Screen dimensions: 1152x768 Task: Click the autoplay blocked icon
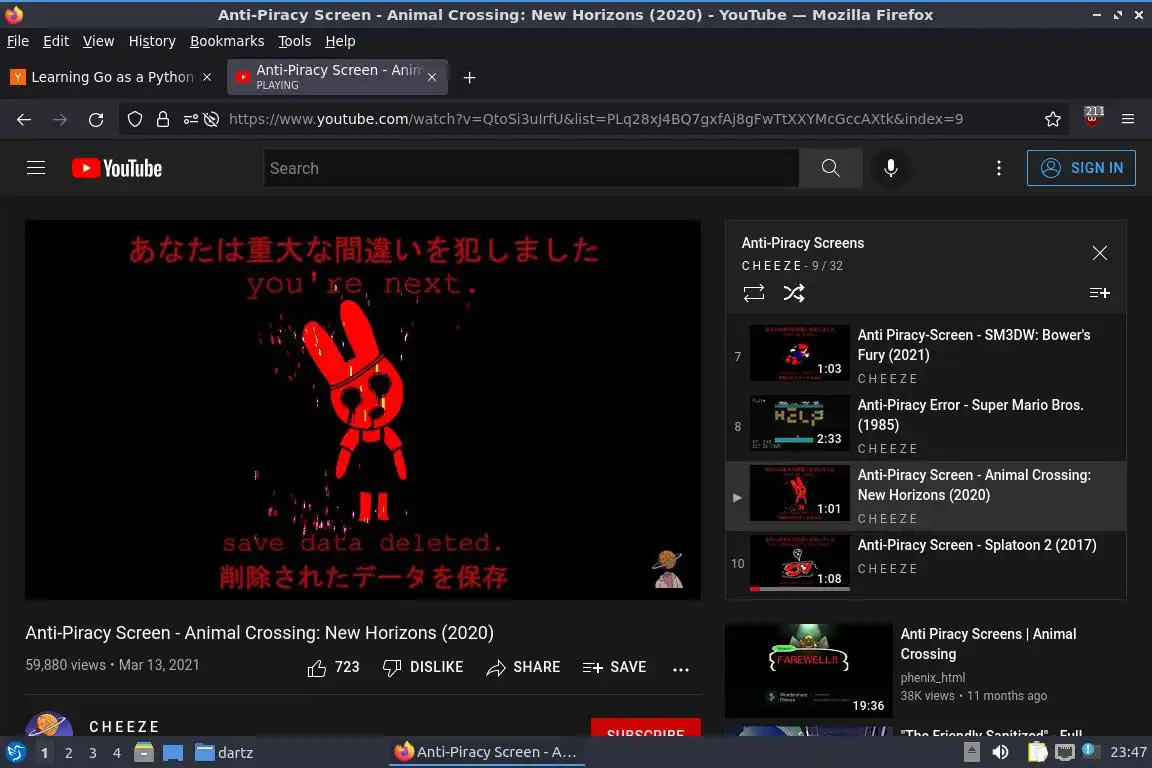point(212,119)
